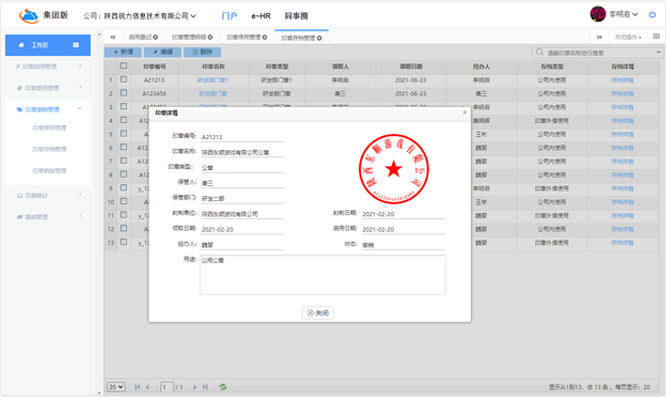Close the active 印章存档管理 tab via x icon
The image size is (666, 397).
pos(319,38)
